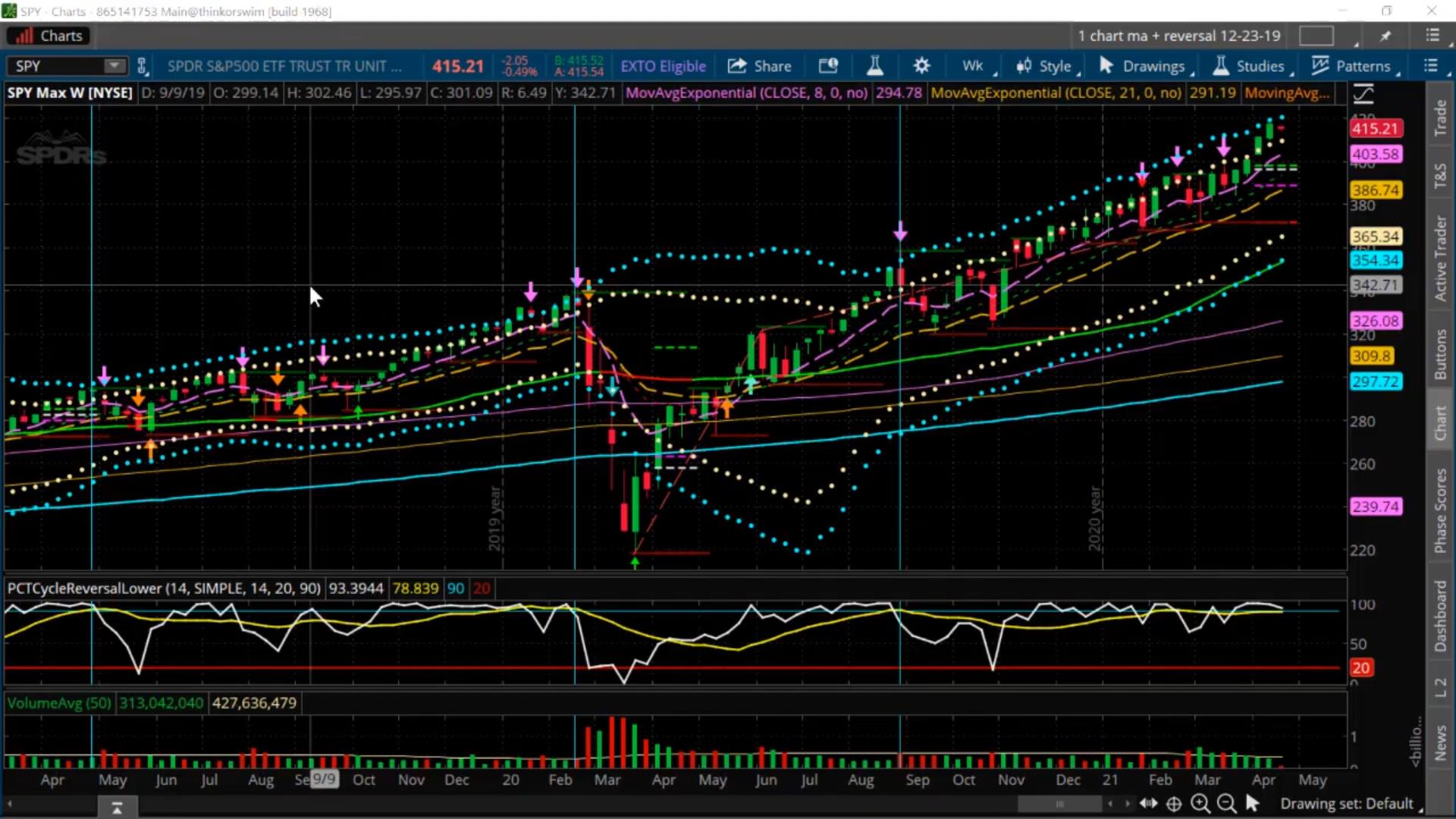Click the first MovAvgExponential (CLOSE, 8, 0, no) label

coord(746,93)
